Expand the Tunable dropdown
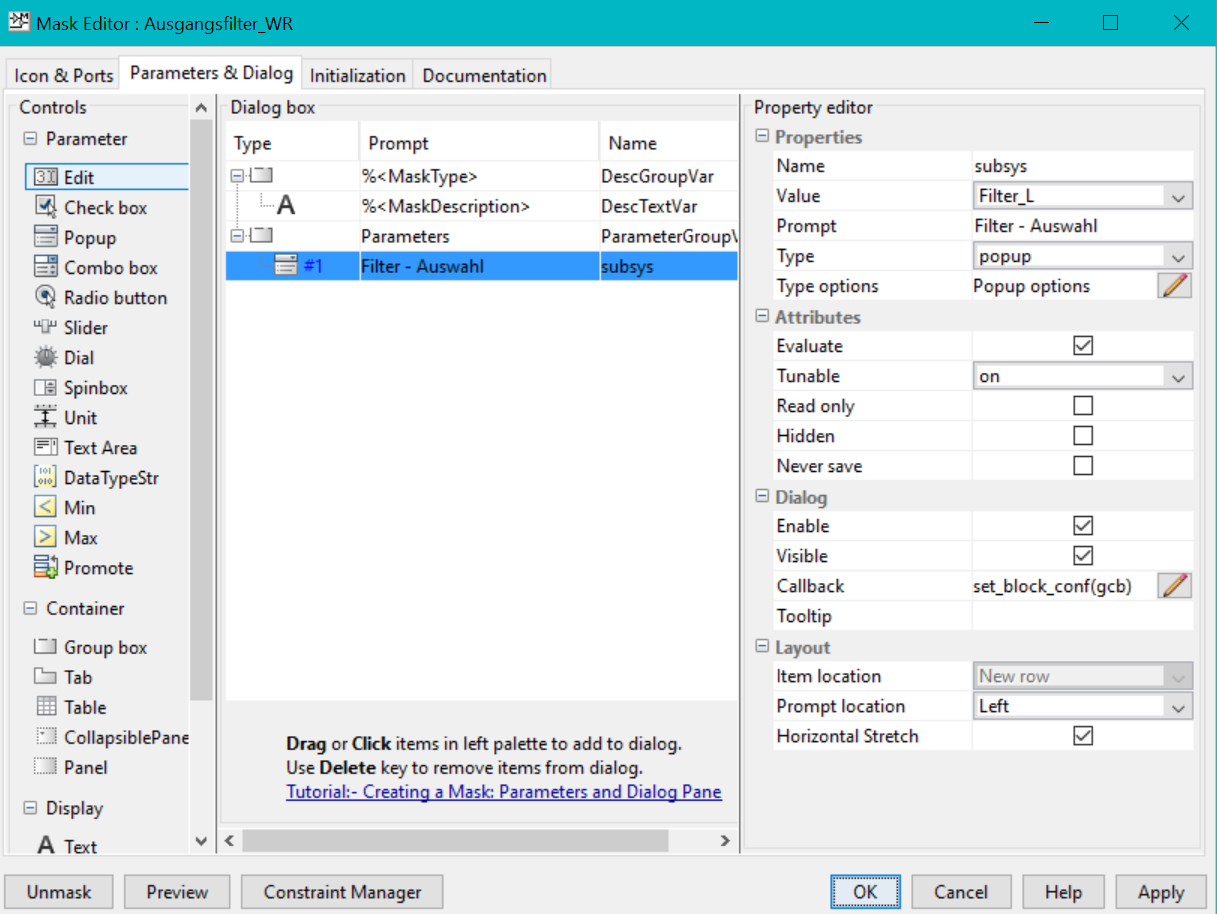 click(1083, 376)
